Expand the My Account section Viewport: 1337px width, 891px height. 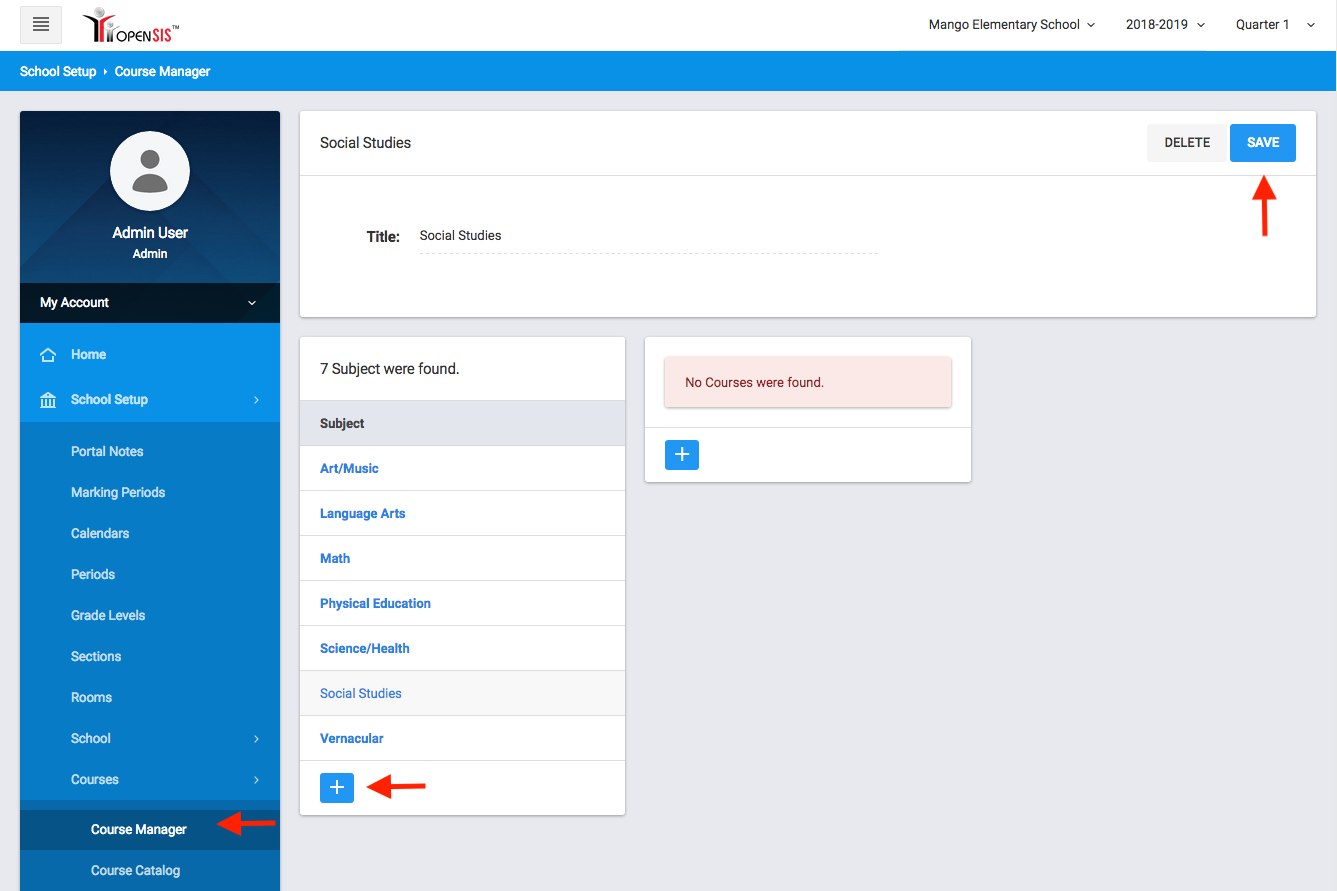click(x=150, y=303)
